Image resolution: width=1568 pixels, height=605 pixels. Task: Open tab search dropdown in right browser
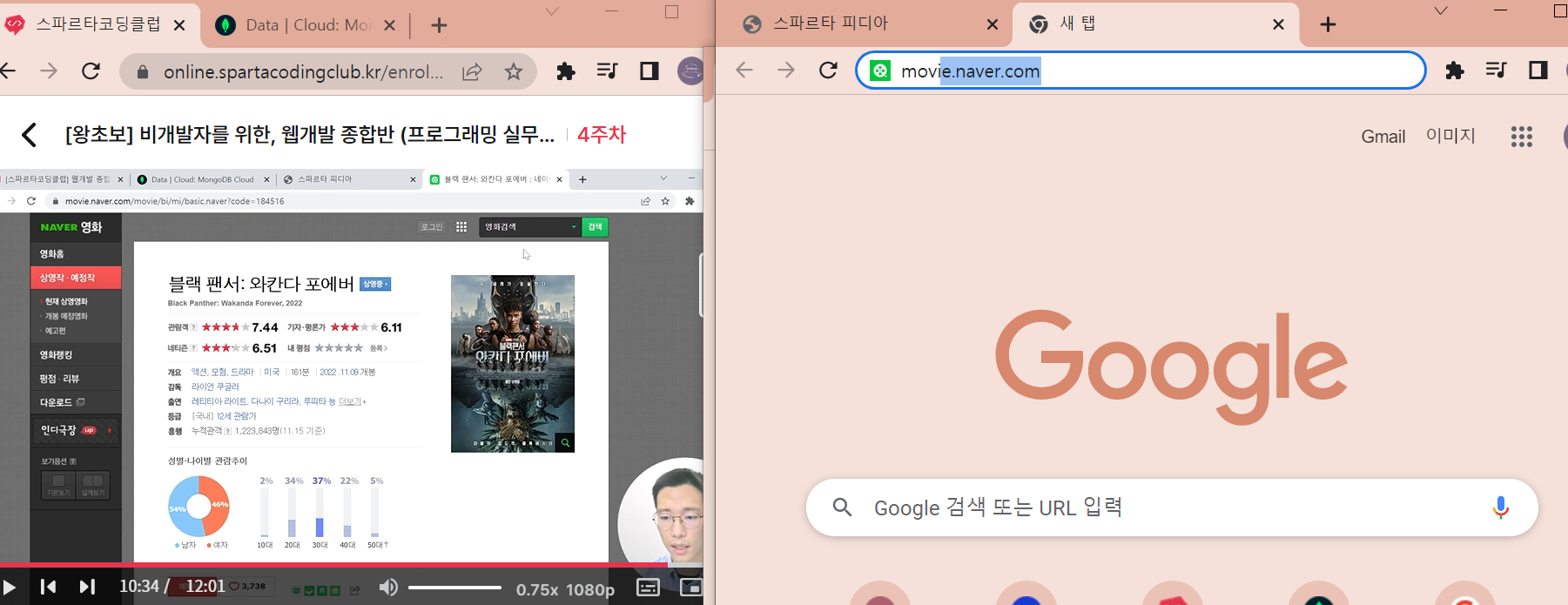1441,11
